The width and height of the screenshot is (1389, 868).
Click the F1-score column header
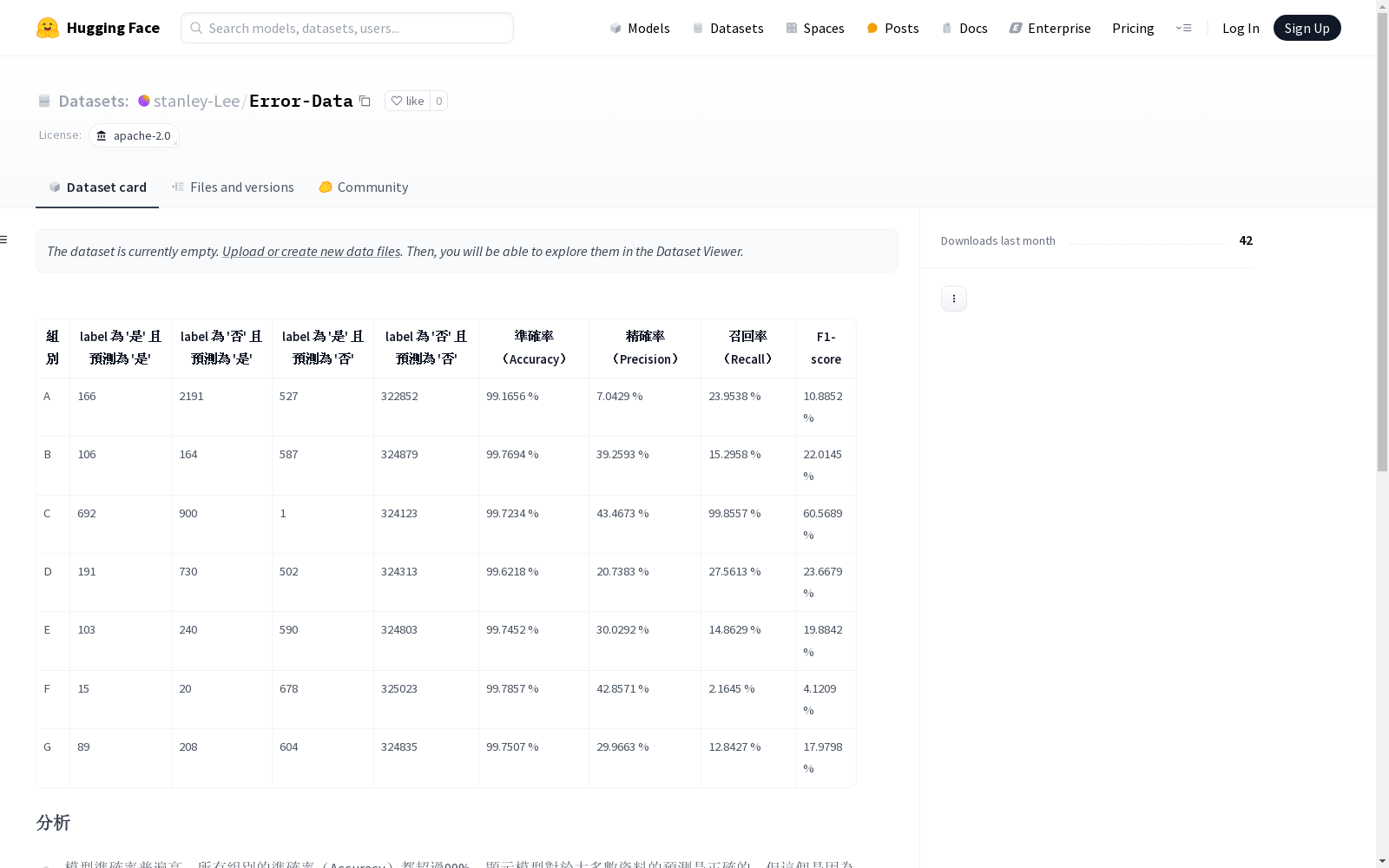[x=826, y=347]
